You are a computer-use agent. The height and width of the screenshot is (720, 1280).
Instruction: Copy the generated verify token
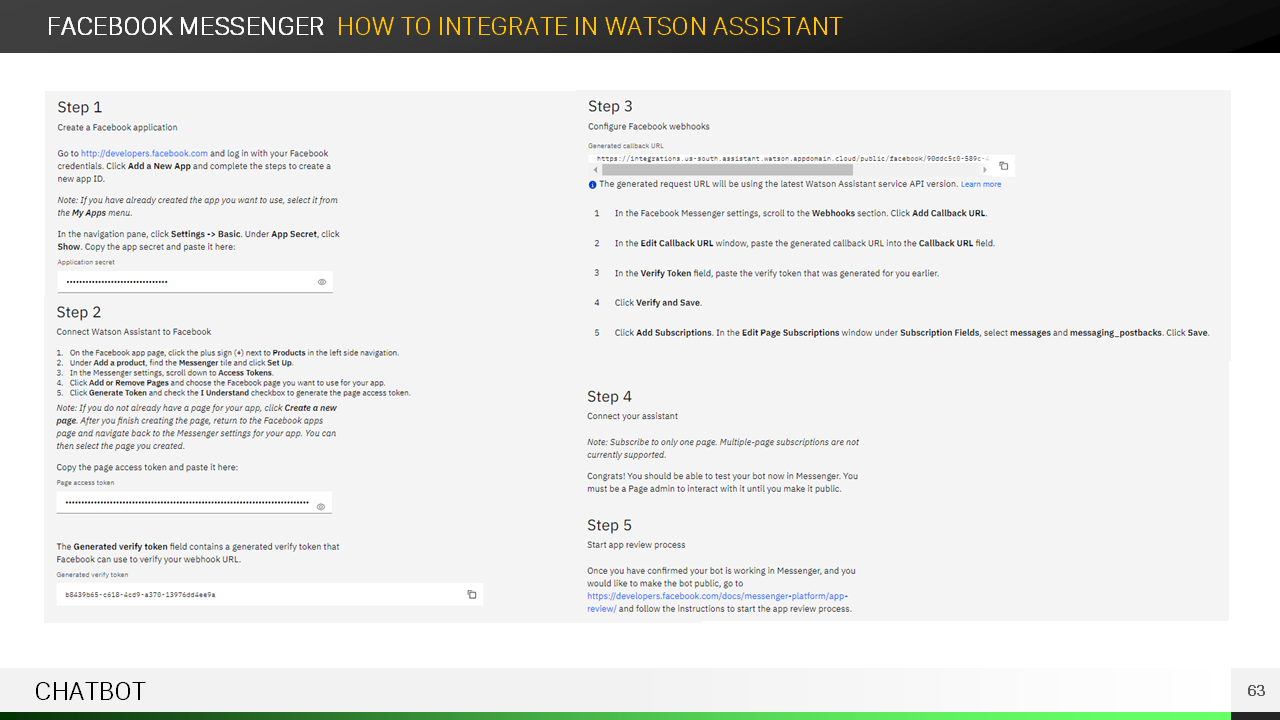472,595
